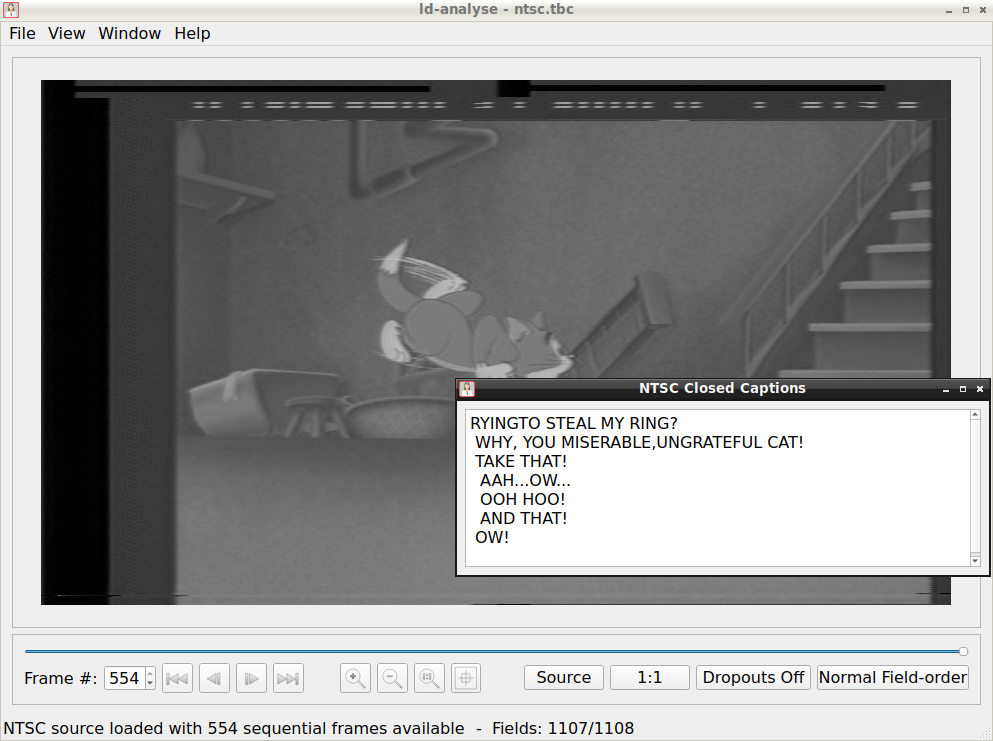This screenshot has width=993, height=741.
Task: Maximize the ld-analyse main window
Action: 966,10
